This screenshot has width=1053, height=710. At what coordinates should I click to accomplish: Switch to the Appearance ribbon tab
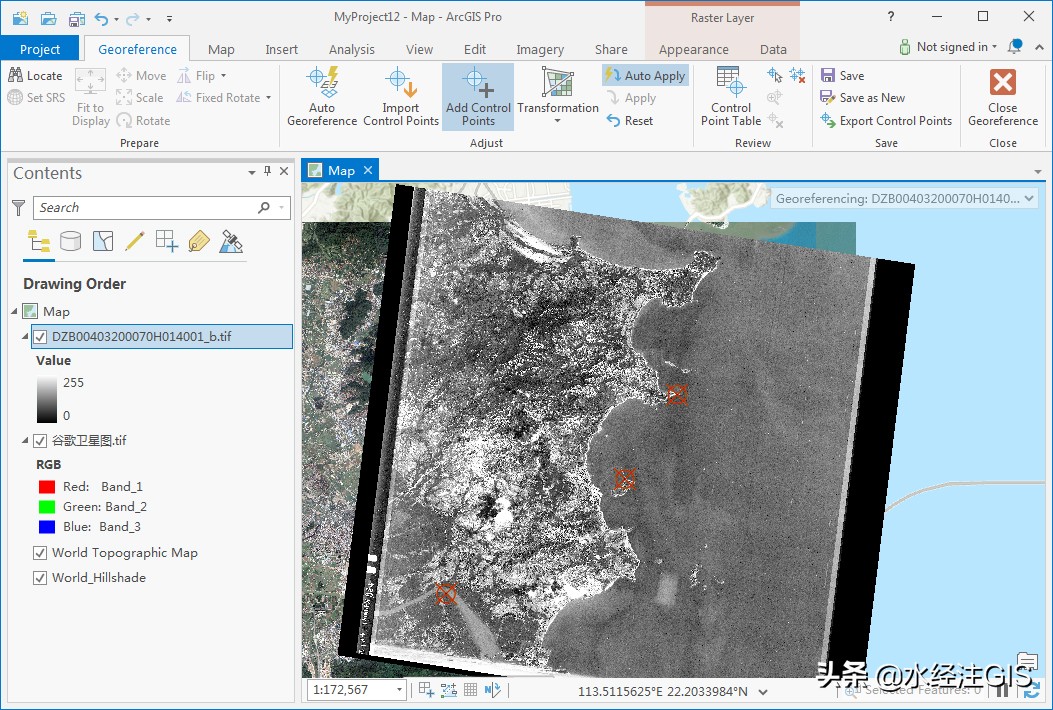pos(693,50)
